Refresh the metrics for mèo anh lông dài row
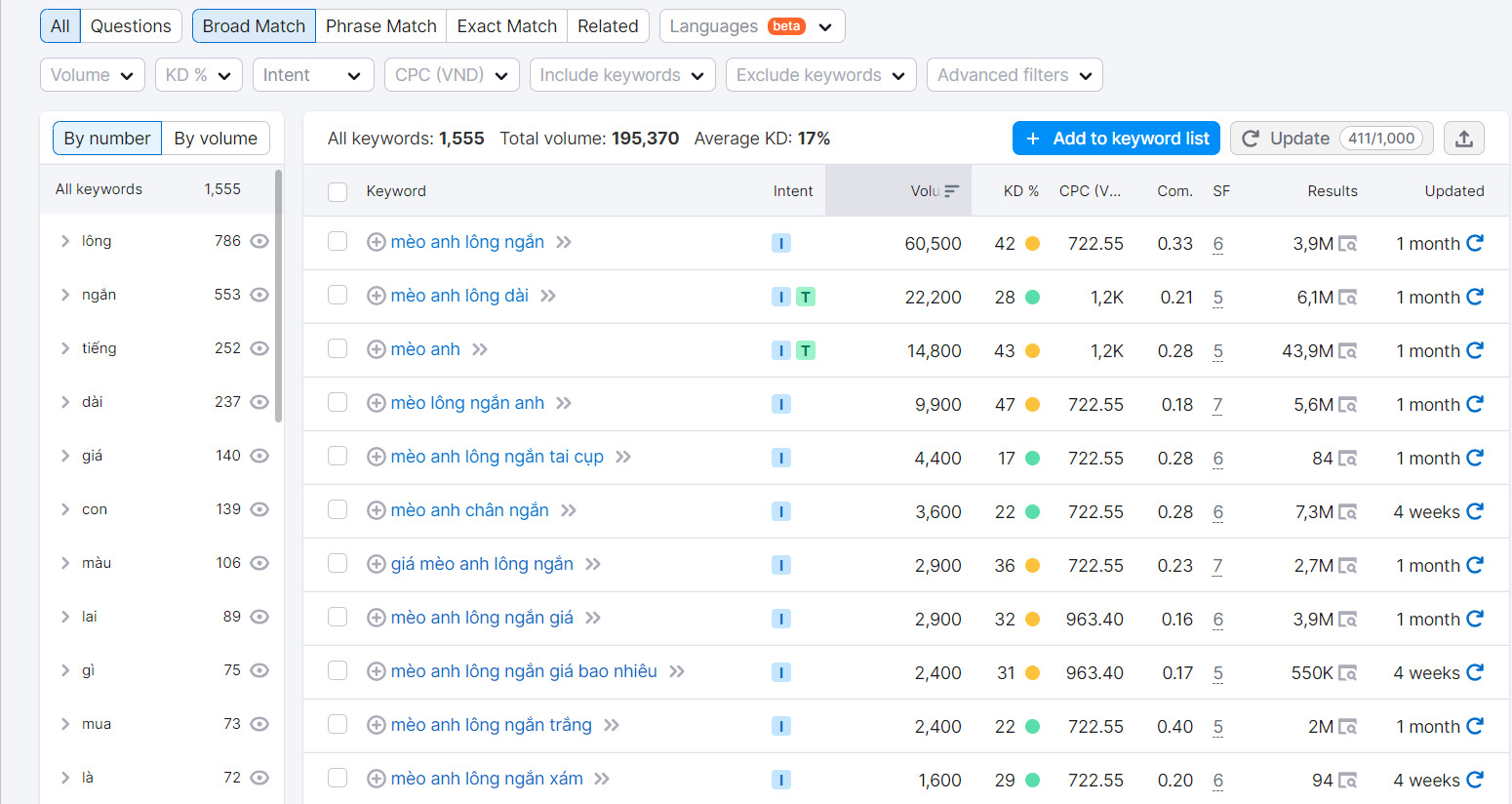This screenshot has height=804, width=1512. tap(1474, 297)
